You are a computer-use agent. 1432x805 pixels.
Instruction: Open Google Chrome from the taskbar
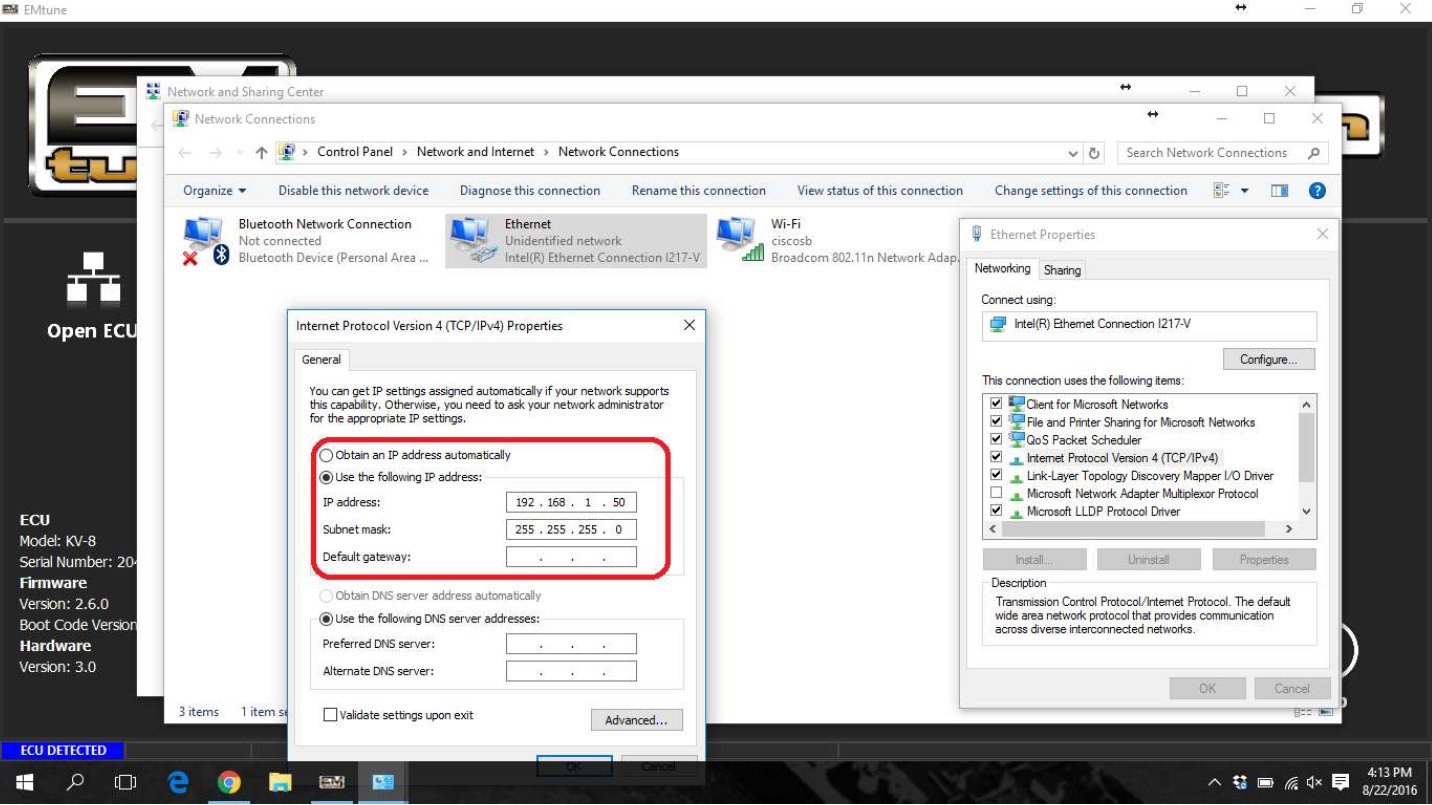click(x=229, y=782)
